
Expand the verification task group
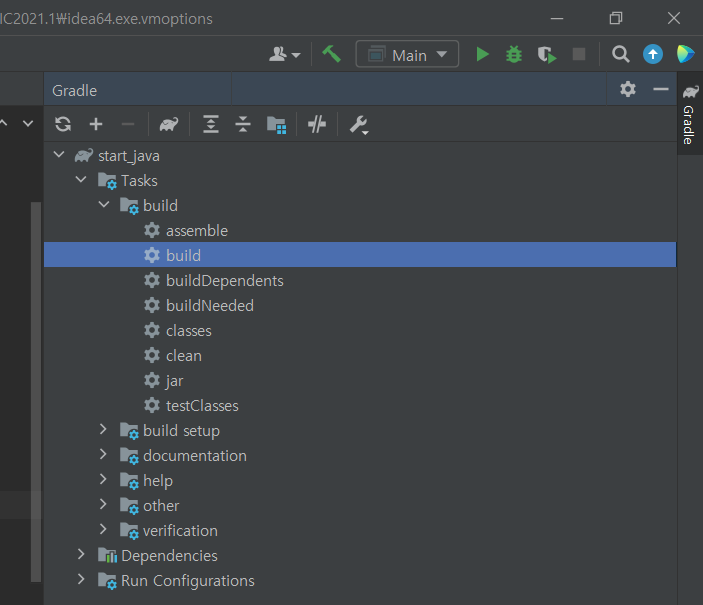tap(103, 529)
